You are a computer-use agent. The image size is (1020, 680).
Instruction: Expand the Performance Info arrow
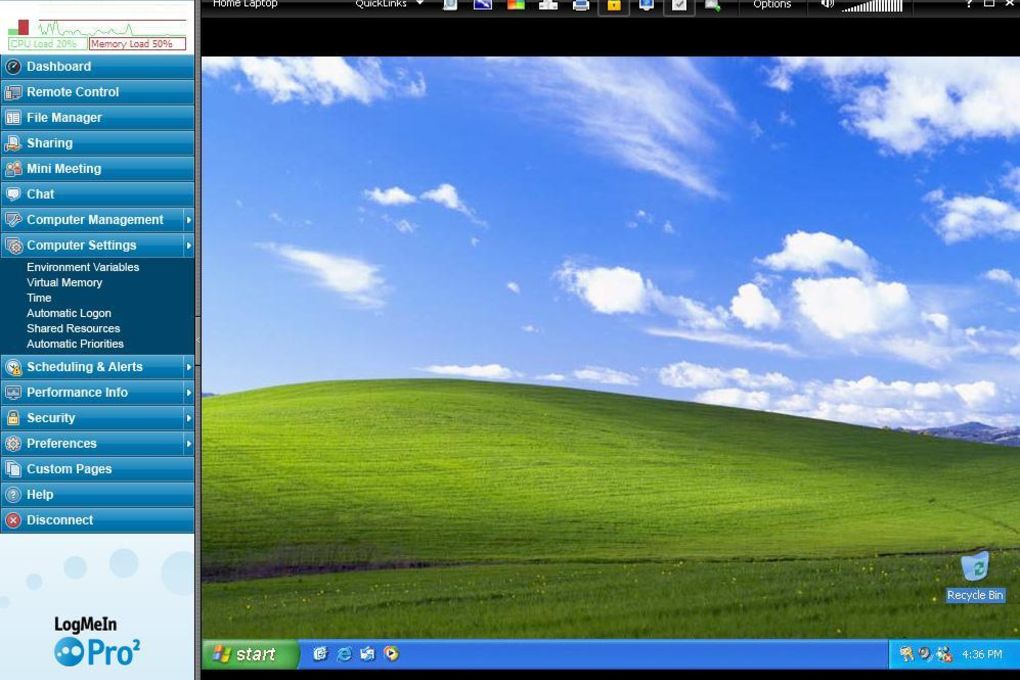click(x=189, y=392)
